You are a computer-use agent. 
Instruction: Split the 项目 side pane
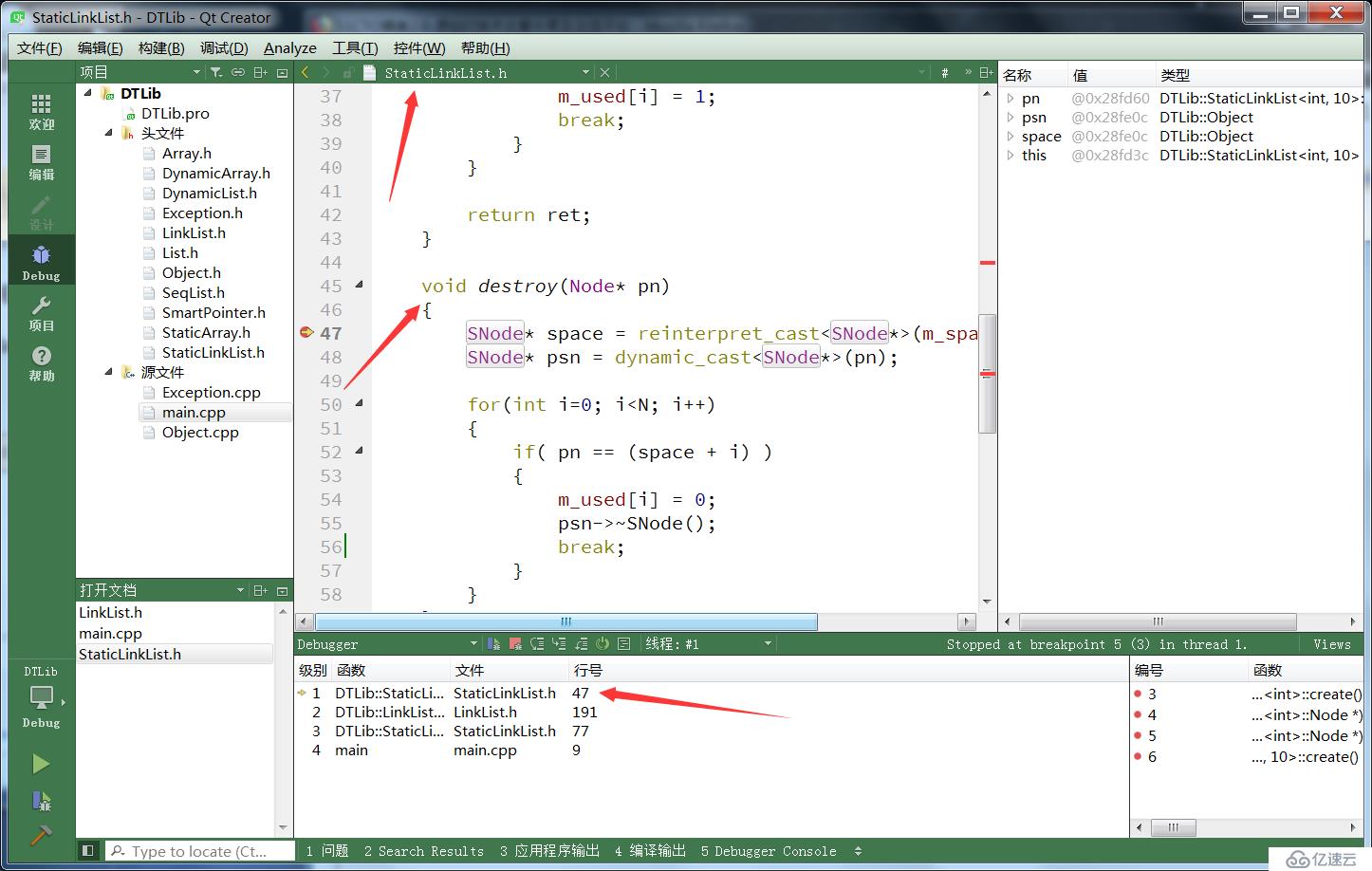(x=260, y=72)
